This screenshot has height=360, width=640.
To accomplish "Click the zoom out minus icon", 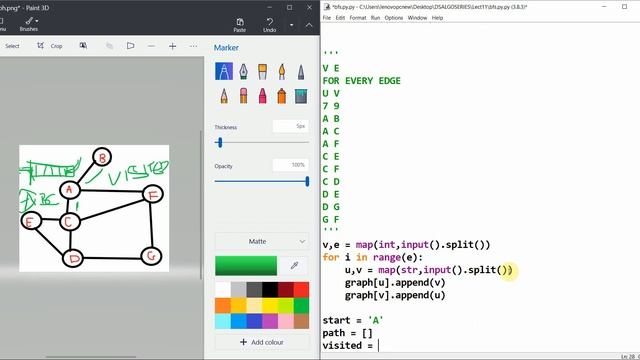I will tap(151, 46).
